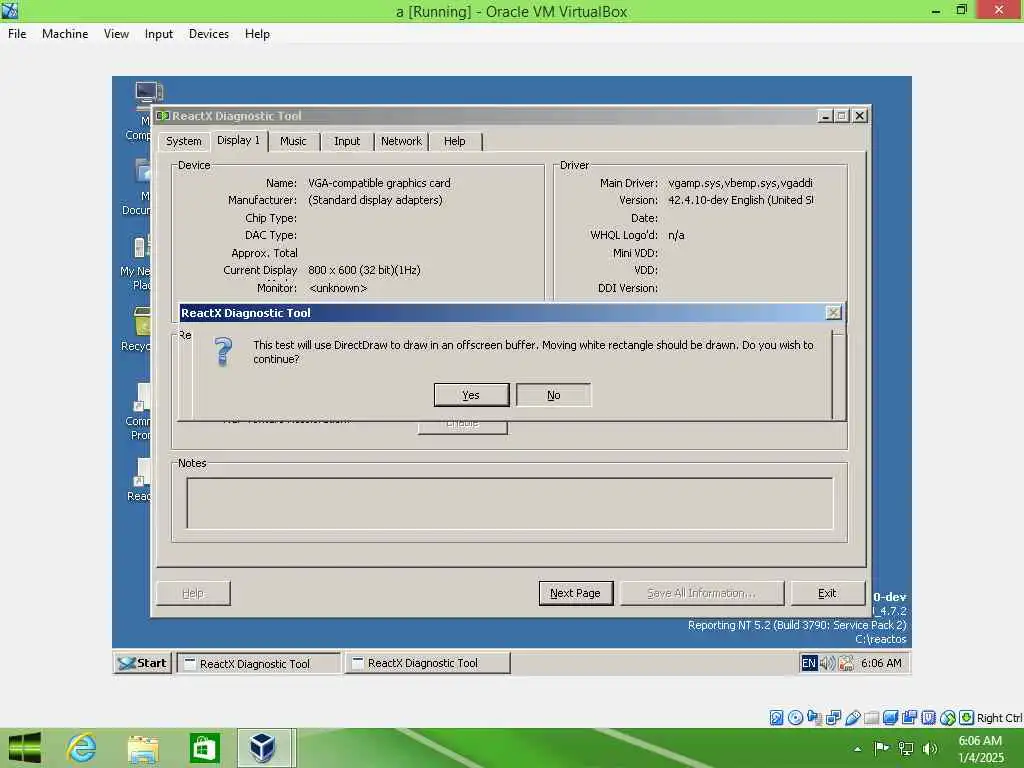The image size is (1024, 768).
Task: Click the guest tray hardware removal icon
Action: click(846, 663)
